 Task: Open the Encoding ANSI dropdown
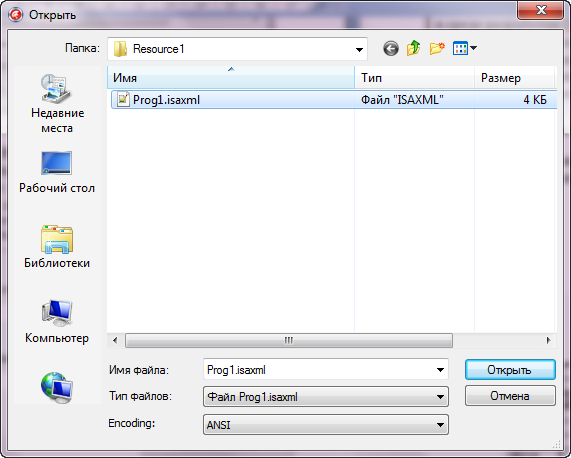326,425
